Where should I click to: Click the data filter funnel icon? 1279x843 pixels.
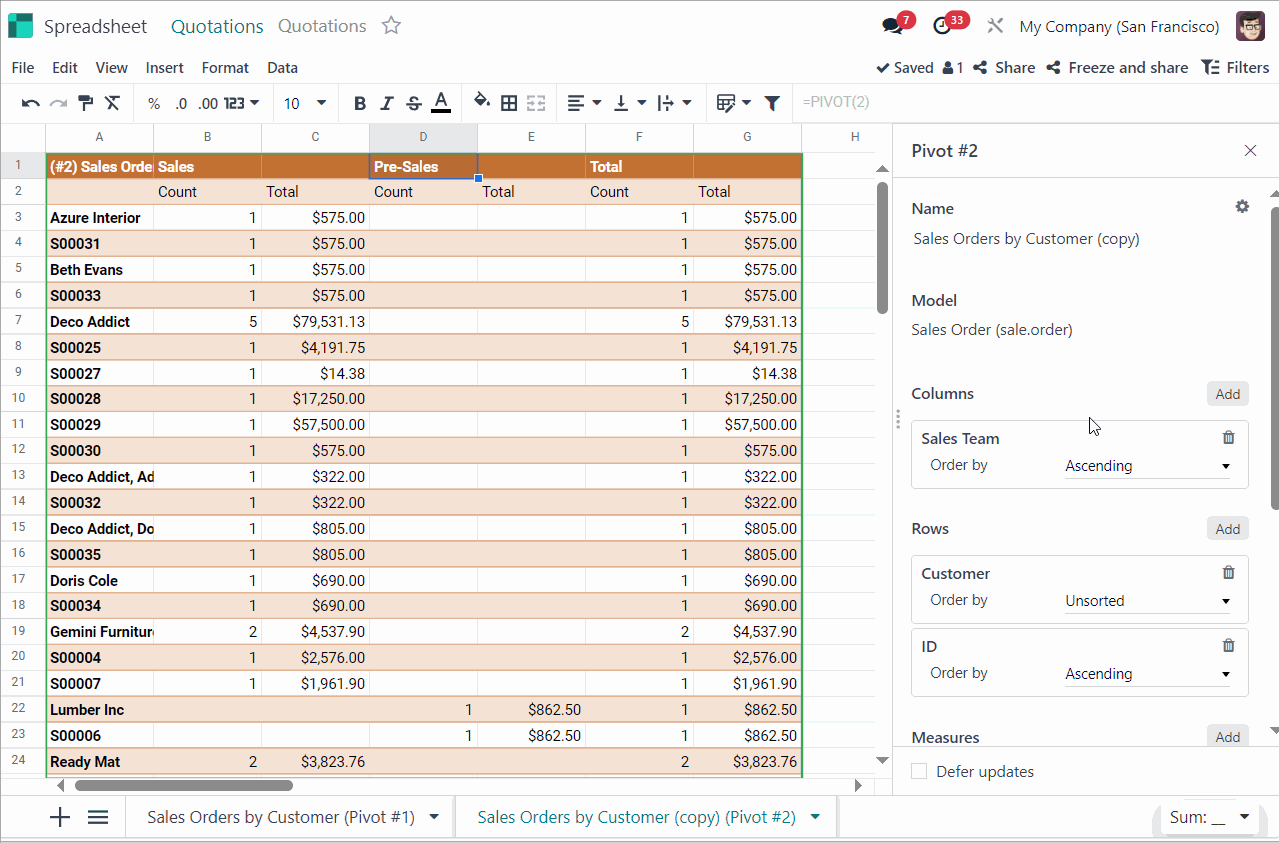click(772, 103)
